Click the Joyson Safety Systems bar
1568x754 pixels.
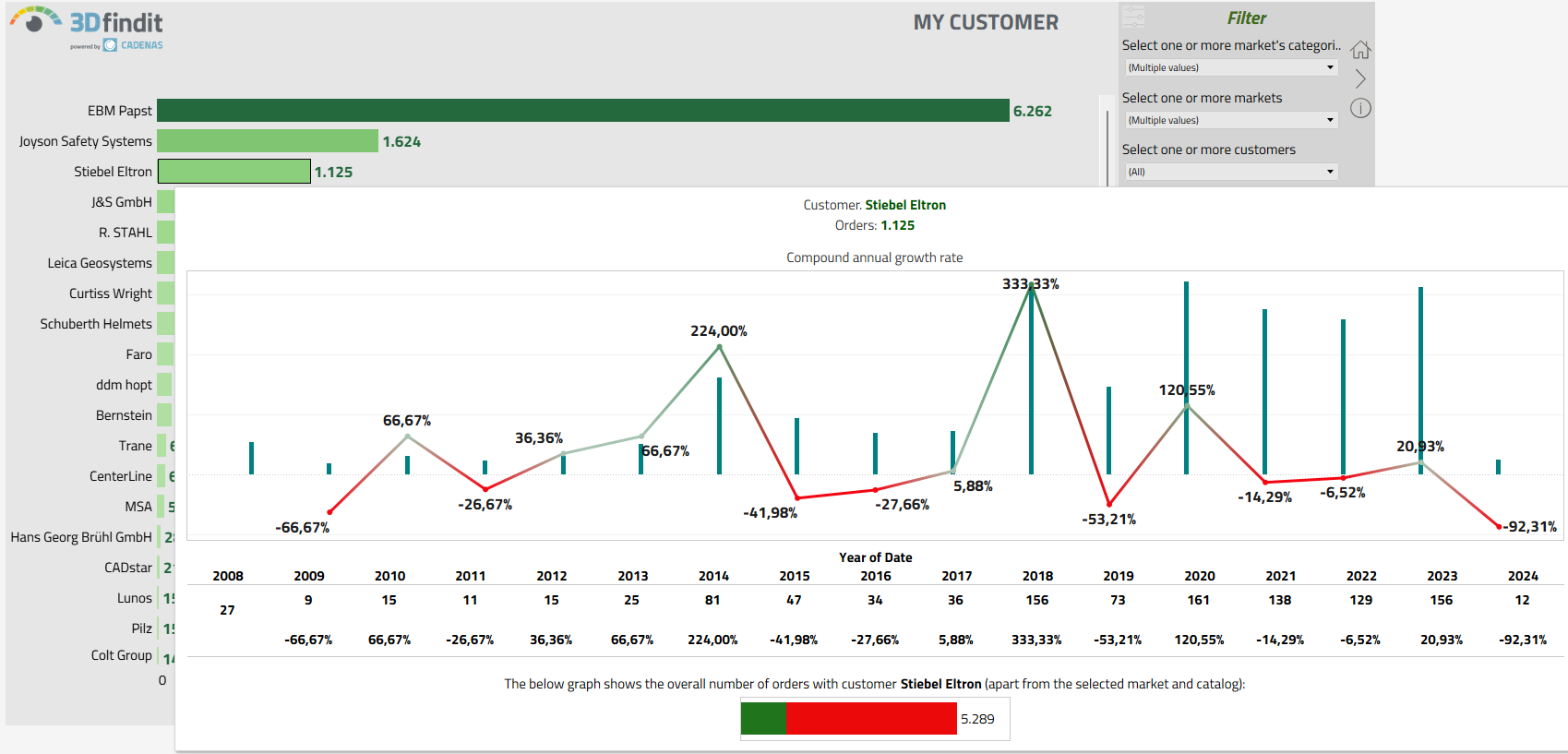point(268,141)
